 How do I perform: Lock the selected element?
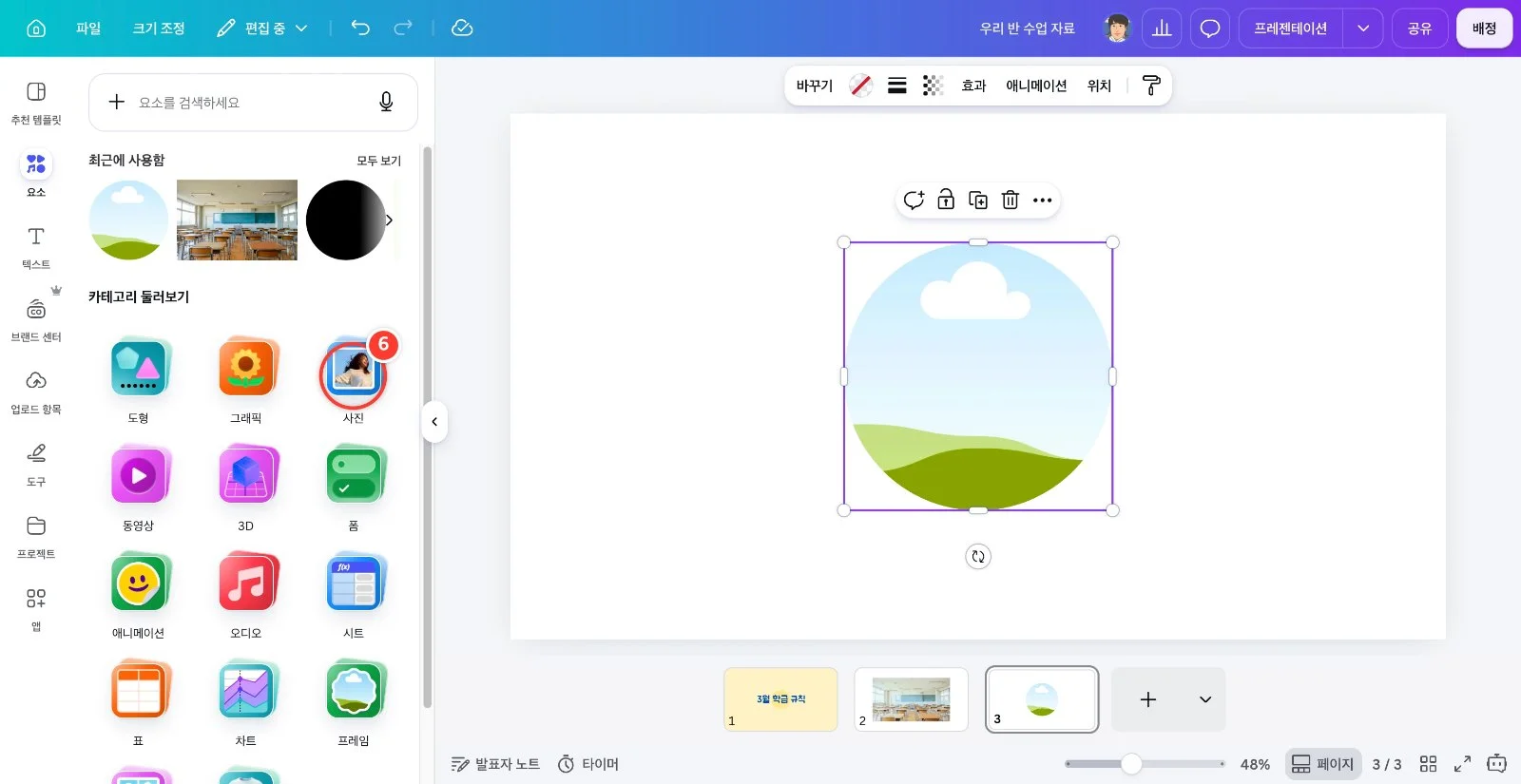point(946,200)
